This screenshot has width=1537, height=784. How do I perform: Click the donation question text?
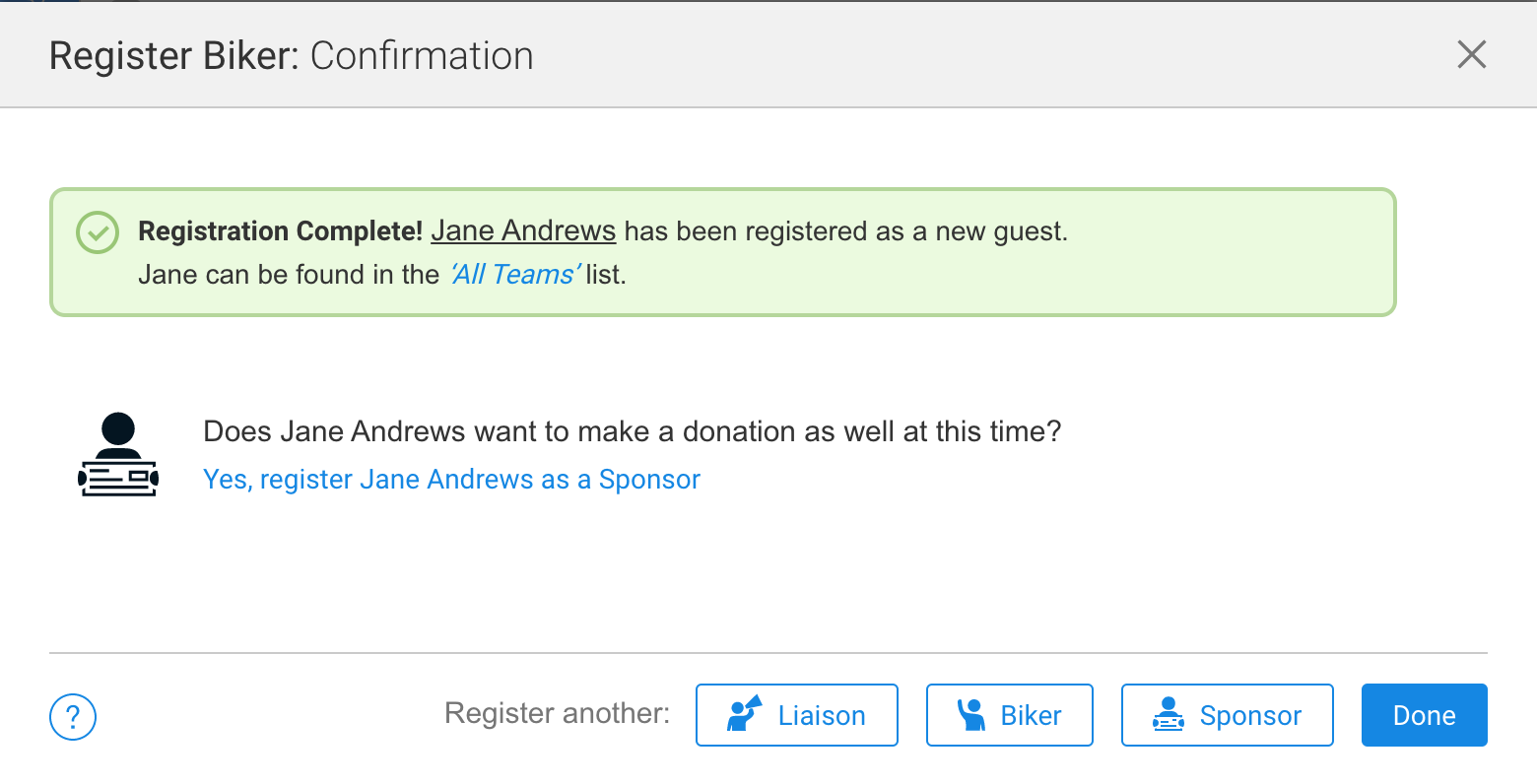pos(632,431)
